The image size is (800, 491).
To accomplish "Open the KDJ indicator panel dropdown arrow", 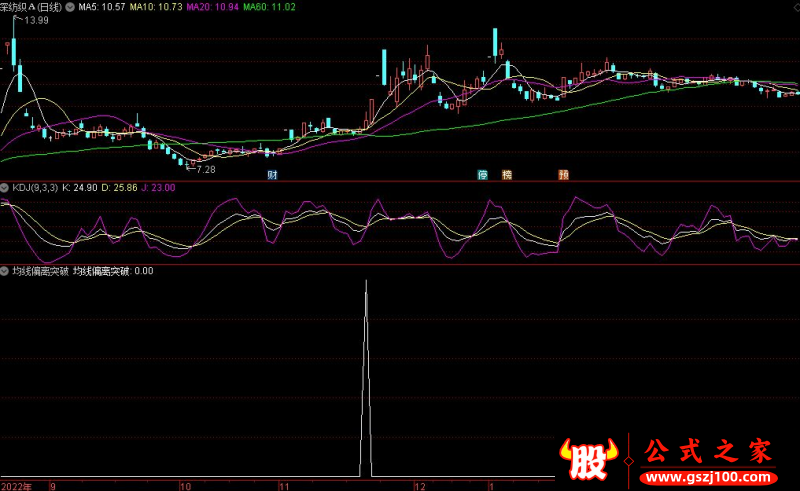I will tap(5, 187).
